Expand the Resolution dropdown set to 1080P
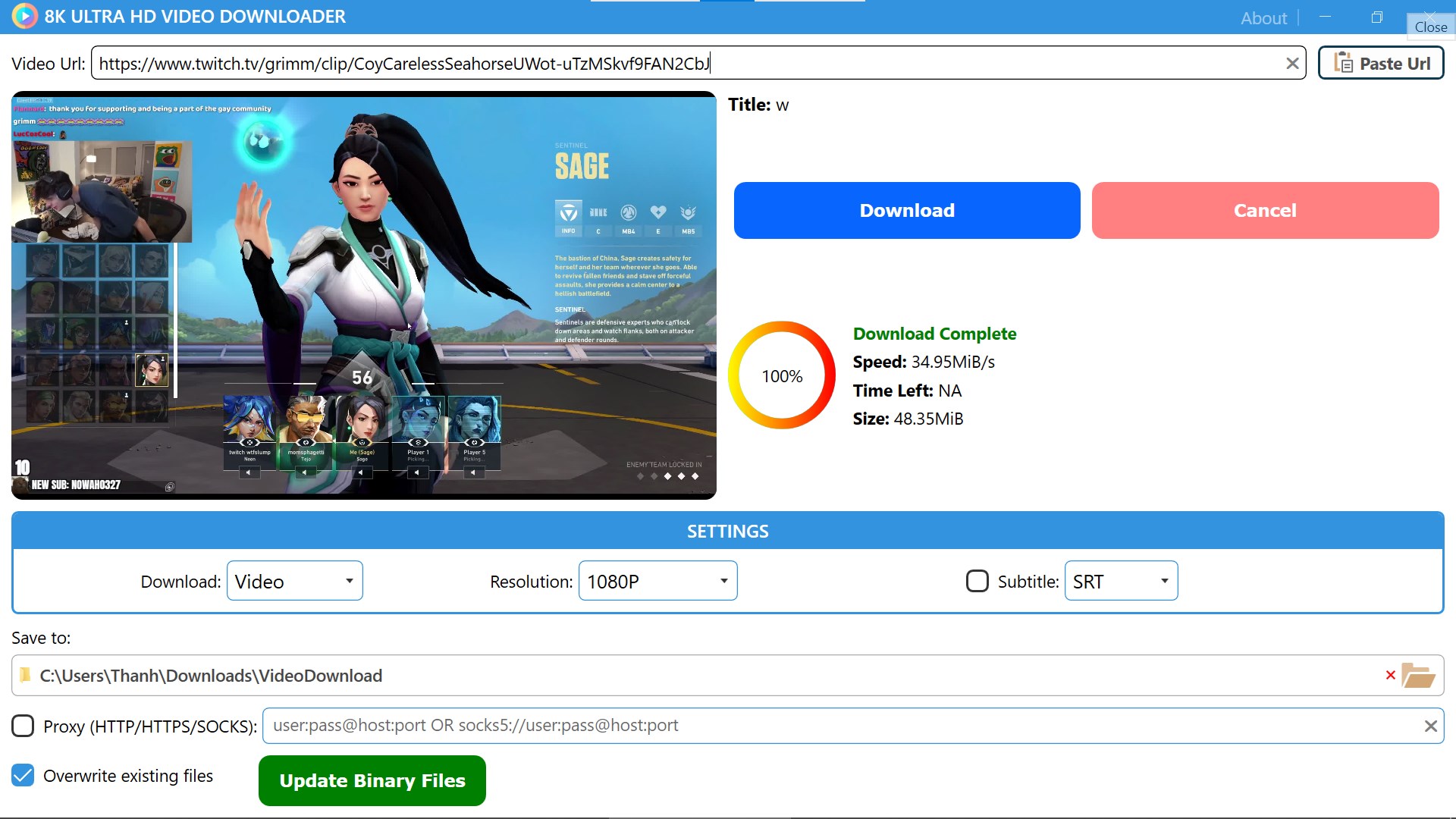The width and height of the screenshot is (1456, 819). coord(657,581)
